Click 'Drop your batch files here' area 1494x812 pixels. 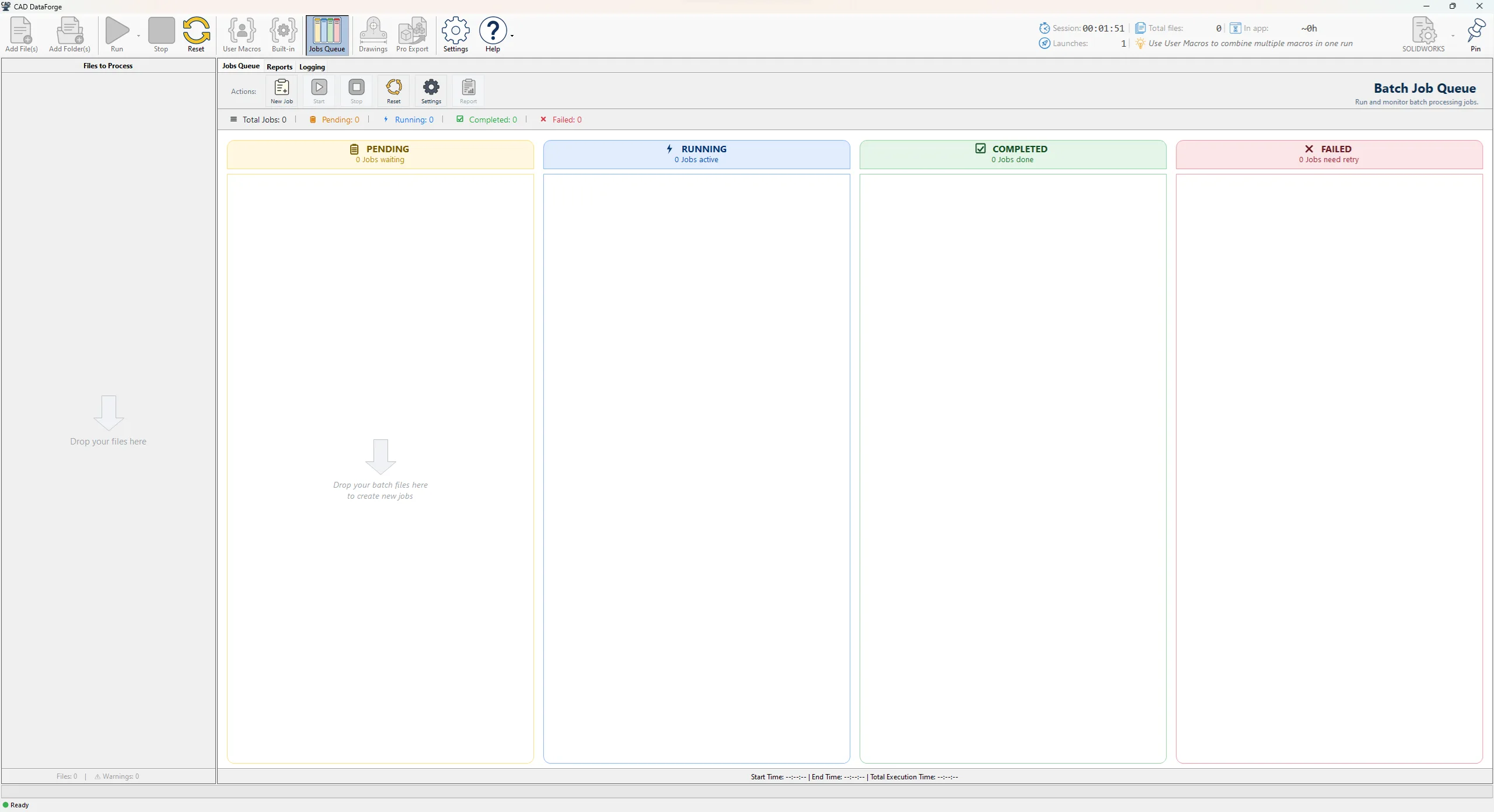[381, 470]
